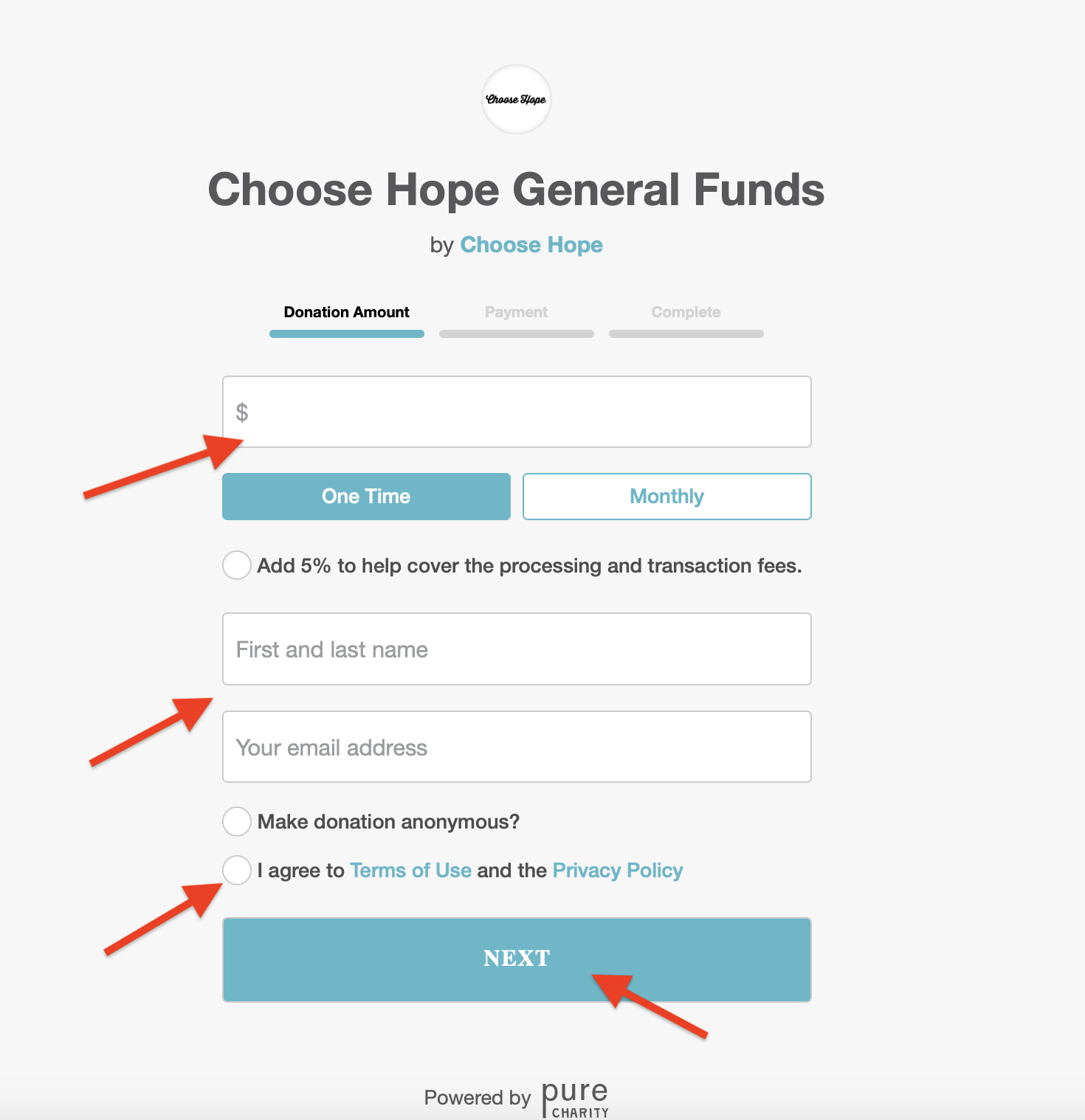Image resolution: width=1085 pixels, height=1120 pixels.
Task: Click the Donation Amount progress bar
Action: point(346,334)
